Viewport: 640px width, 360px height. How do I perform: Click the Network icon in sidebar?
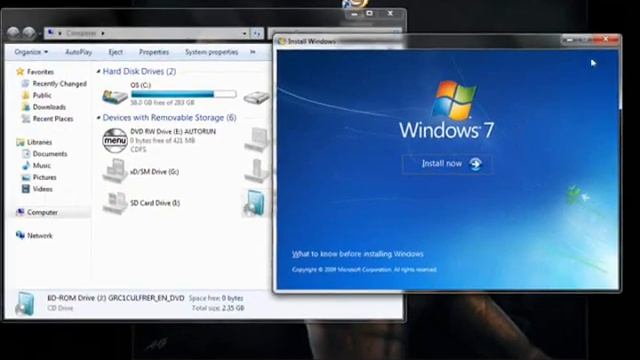[x=20, y=236]
